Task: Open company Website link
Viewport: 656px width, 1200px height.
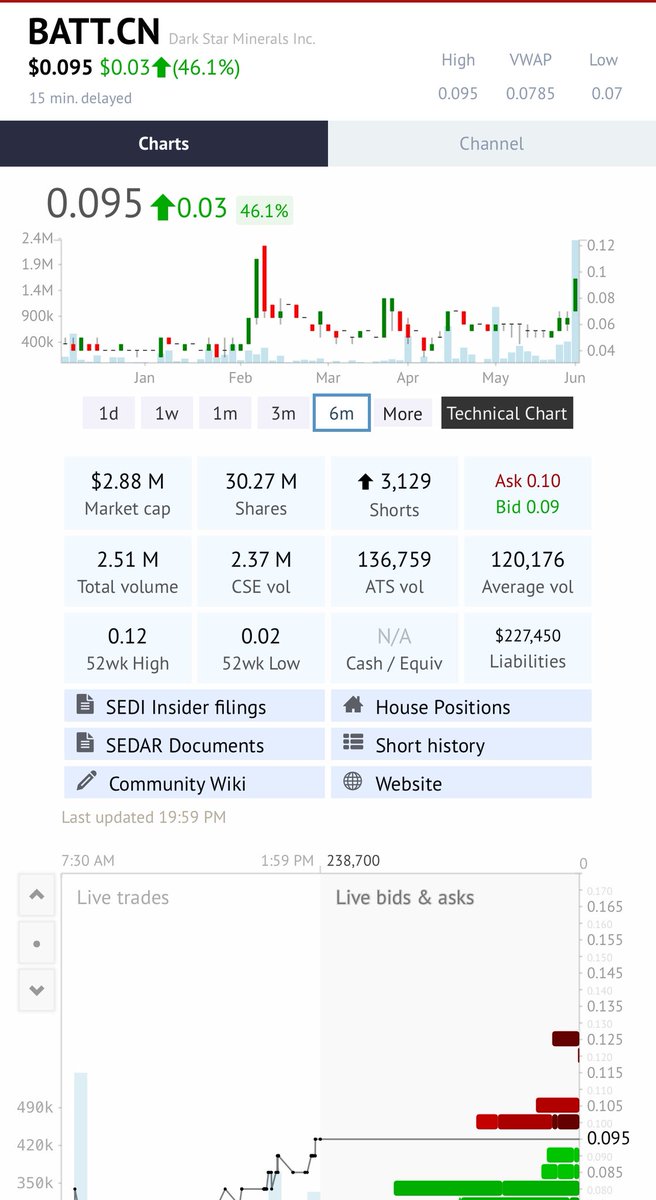Action: [x=461, y=782]
